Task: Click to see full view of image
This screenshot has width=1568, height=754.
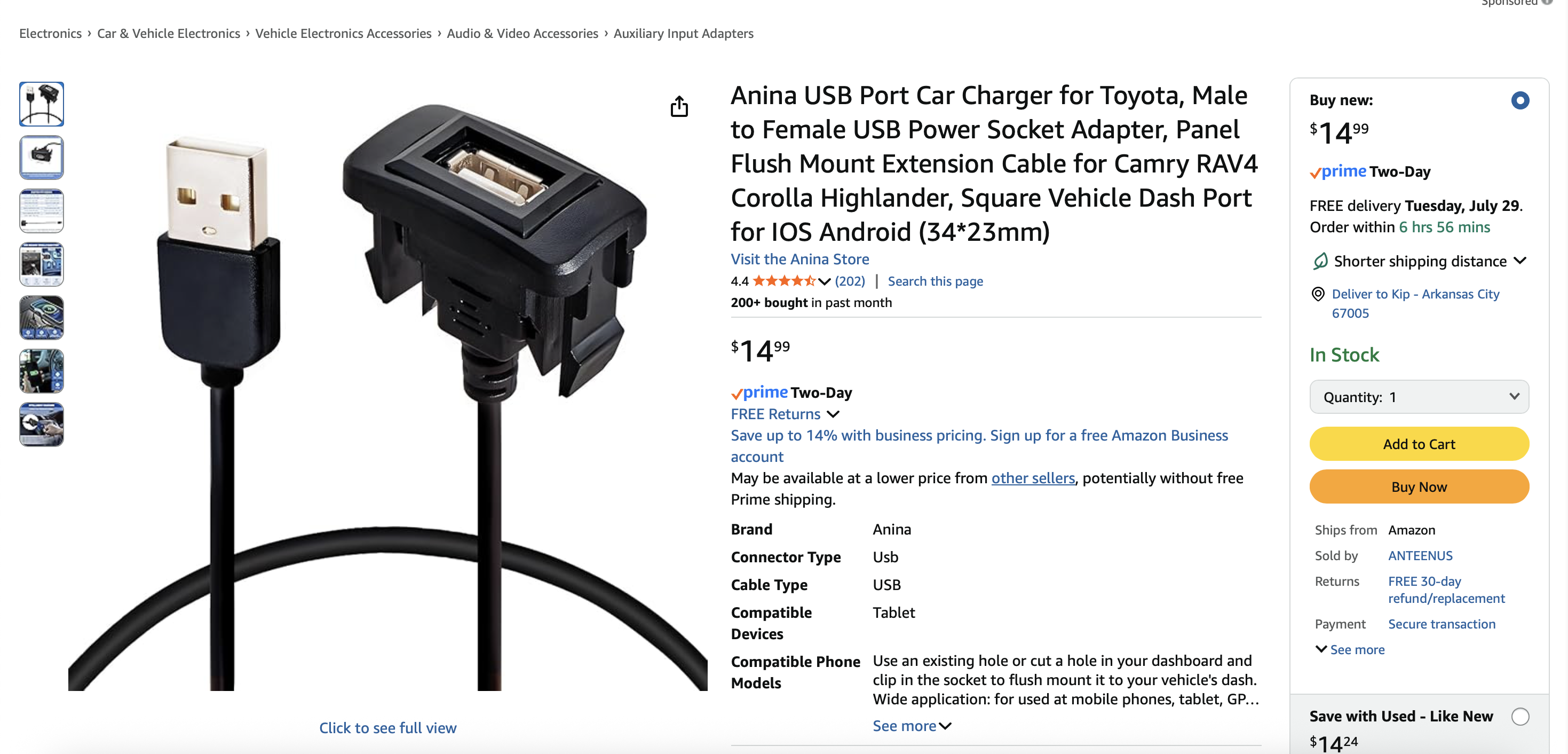Action: [x=388, y=728]
